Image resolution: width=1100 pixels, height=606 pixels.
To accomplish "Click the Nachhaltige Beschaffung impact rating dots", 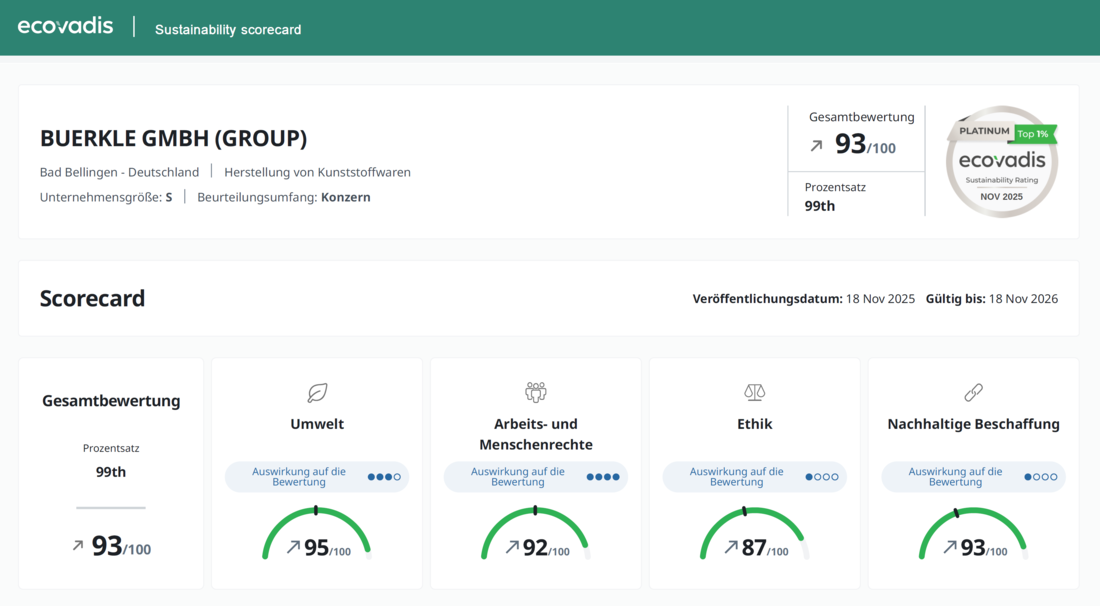I will click(1041, 477).
